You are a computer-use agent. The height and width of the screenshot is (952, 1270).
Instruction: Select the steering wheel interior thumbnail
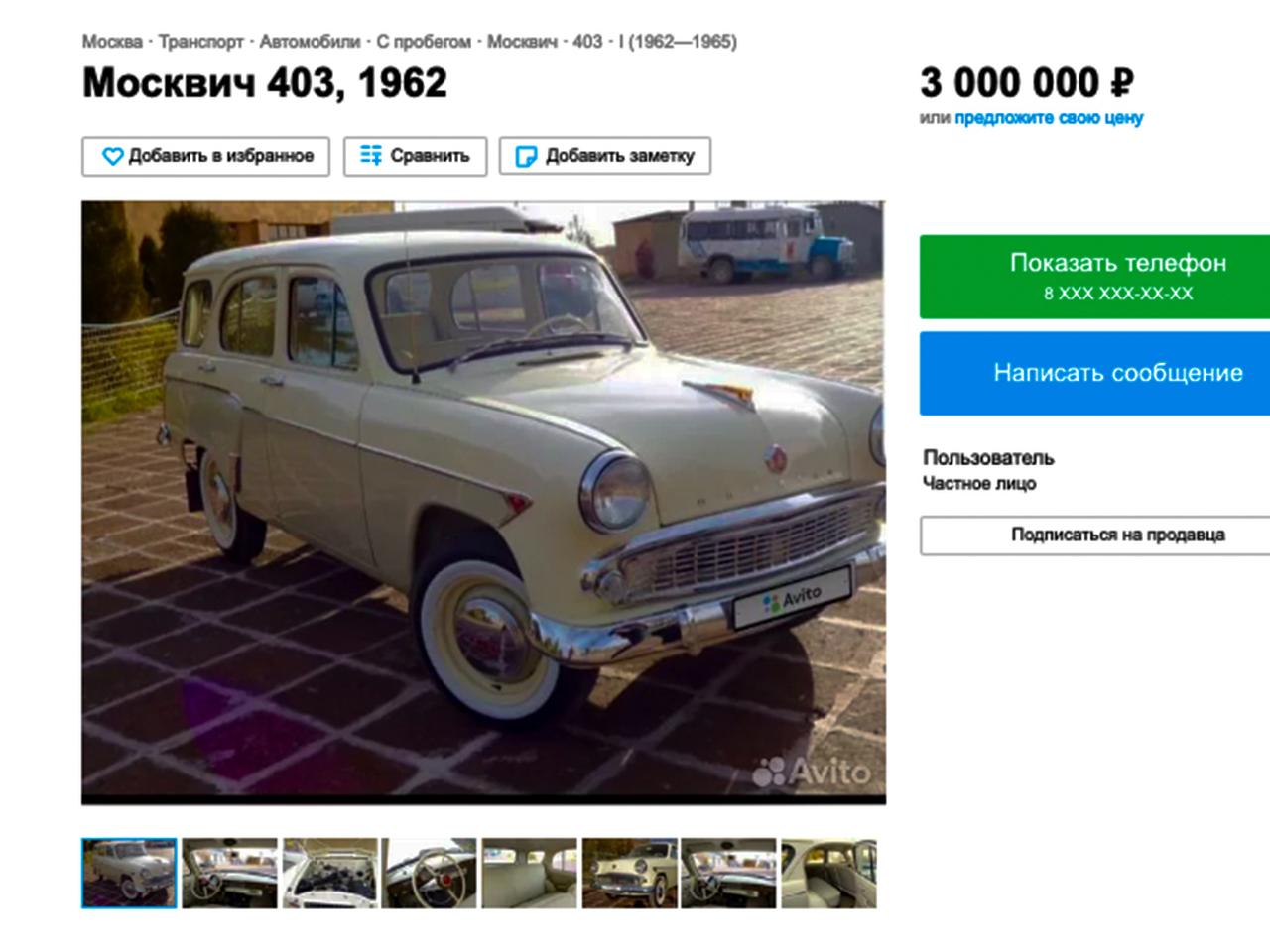[430, 873]
